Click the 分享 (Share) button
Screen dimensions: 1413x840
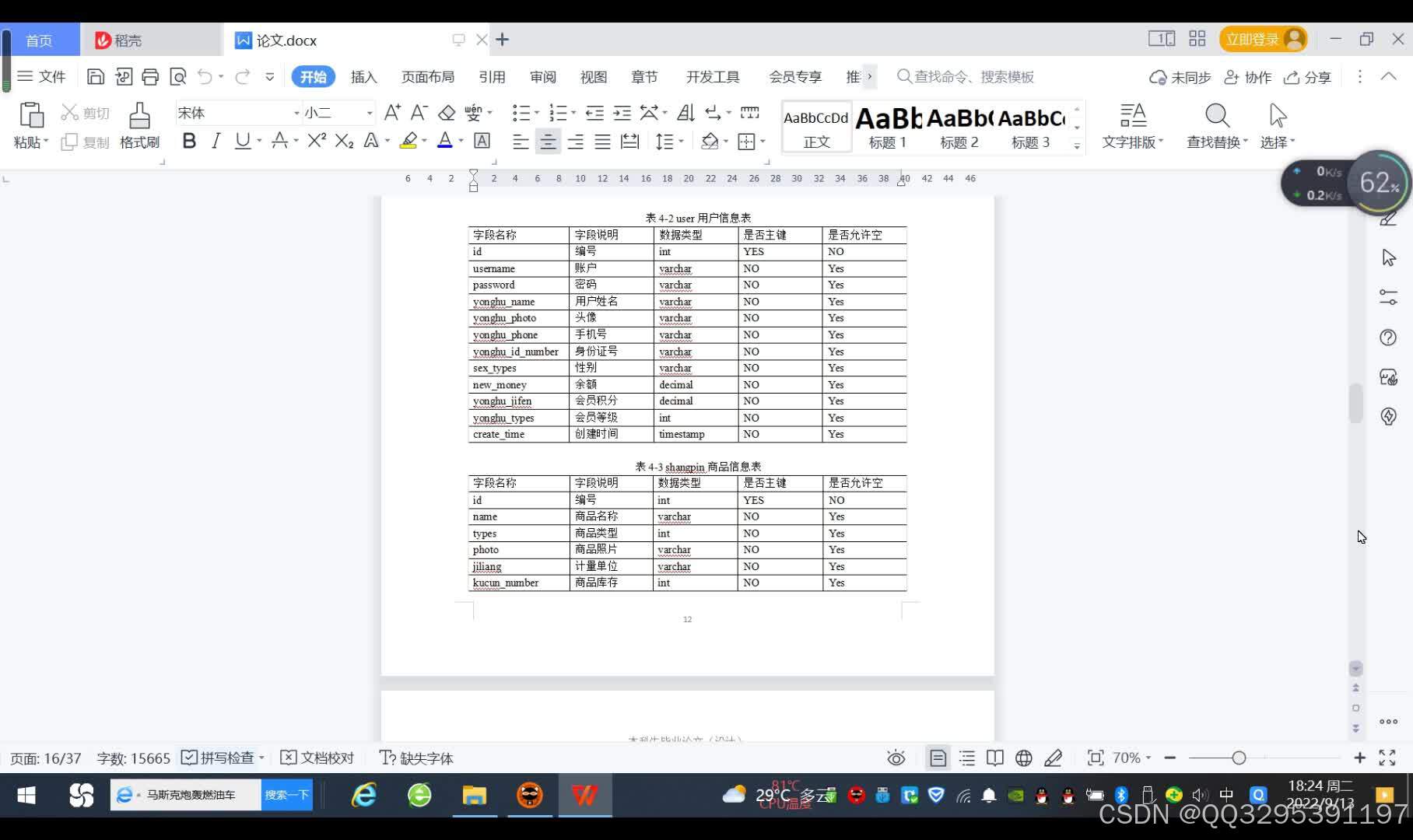pos(1308,77)
